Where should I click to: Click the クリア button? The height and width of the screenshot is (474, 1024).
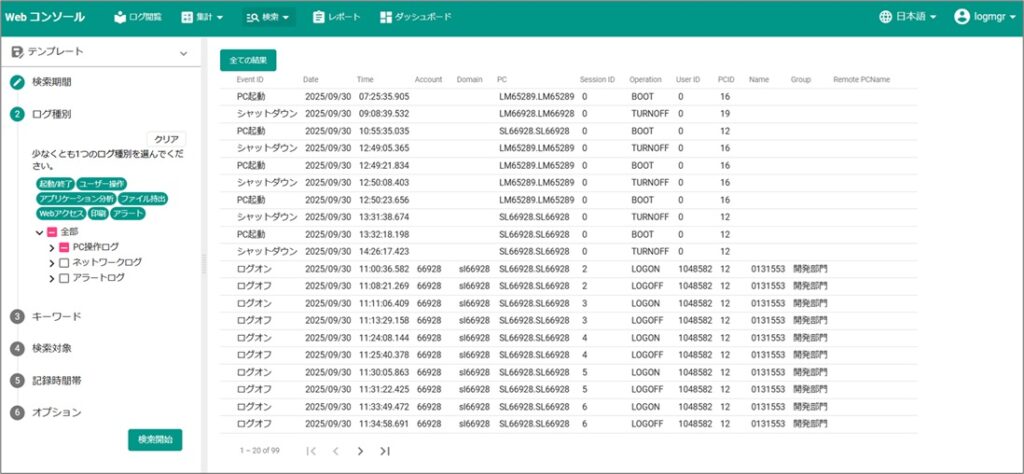coord(166,139)
